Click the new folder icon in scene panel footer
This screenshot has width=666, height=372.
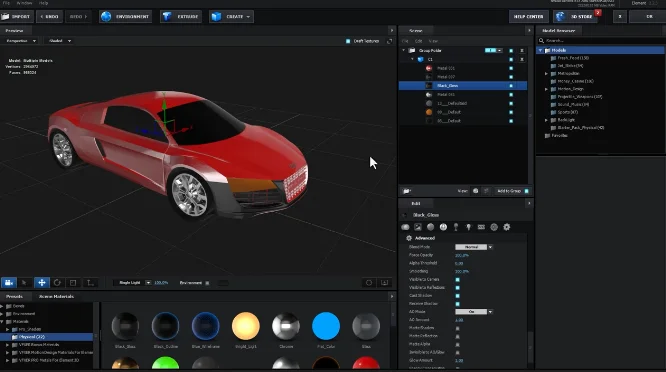tap(406, 191)
